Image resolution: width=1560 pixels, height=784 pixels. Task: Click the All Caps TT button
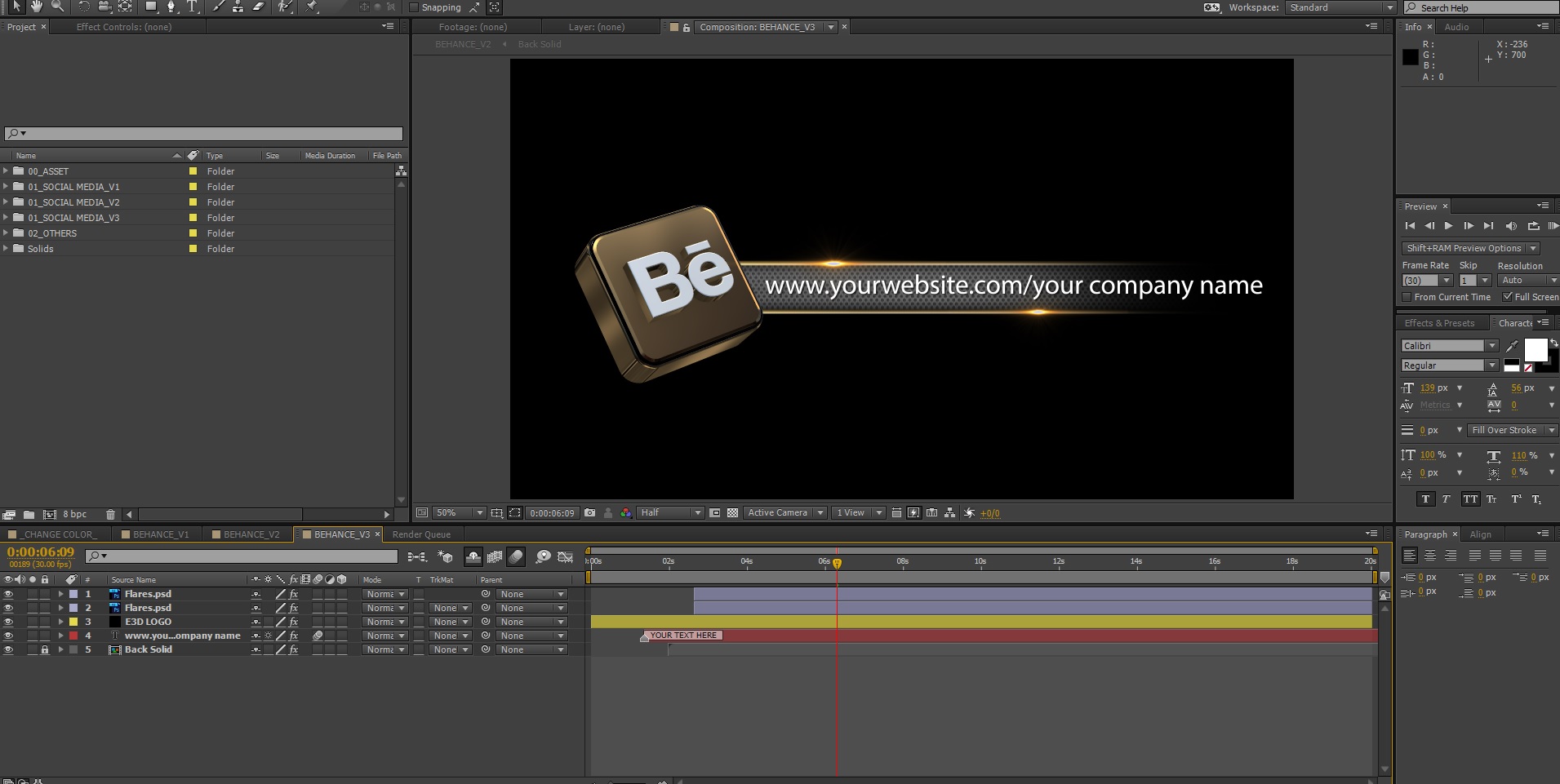(x=1470, y=499)
